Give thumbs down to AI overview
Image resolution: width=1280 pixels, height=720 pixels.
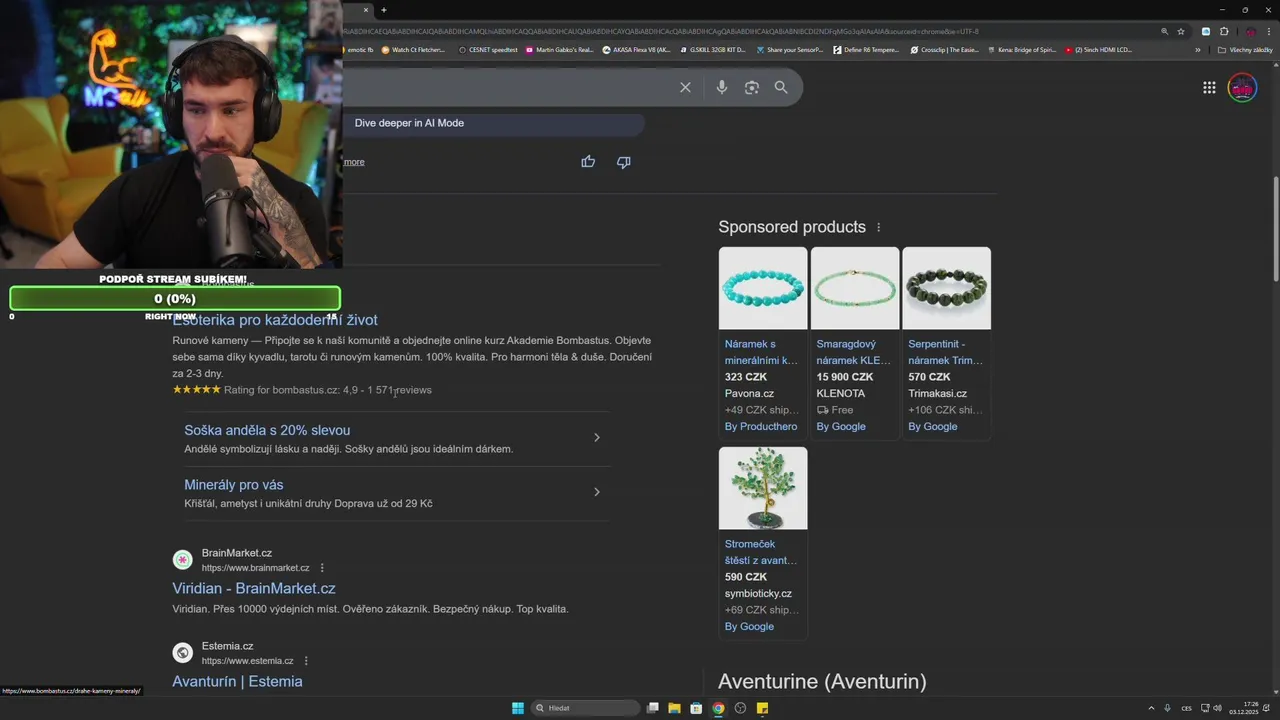pyautogui.click(x=624, y=162)
